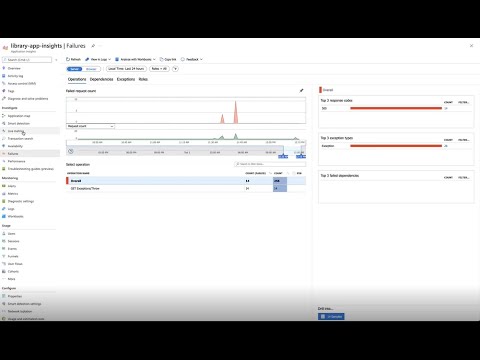Open Metrics under Monitoring
Image resolution: width=480 pixels, height=360 pixels.
tap(13, 194)
